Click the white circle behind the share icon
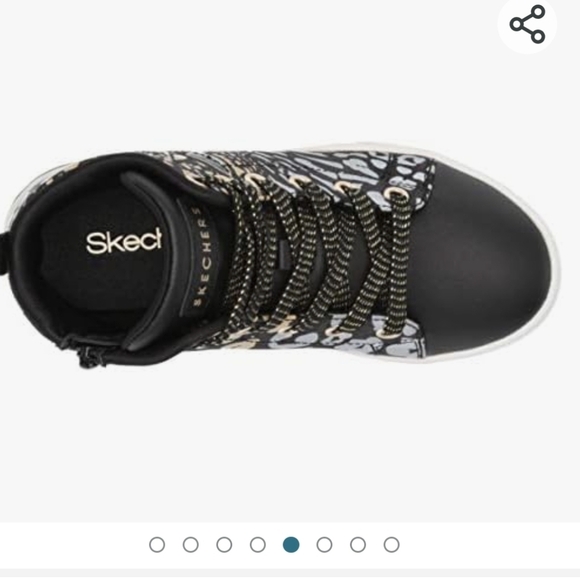 pyautogui.click(x=527, y=24)
